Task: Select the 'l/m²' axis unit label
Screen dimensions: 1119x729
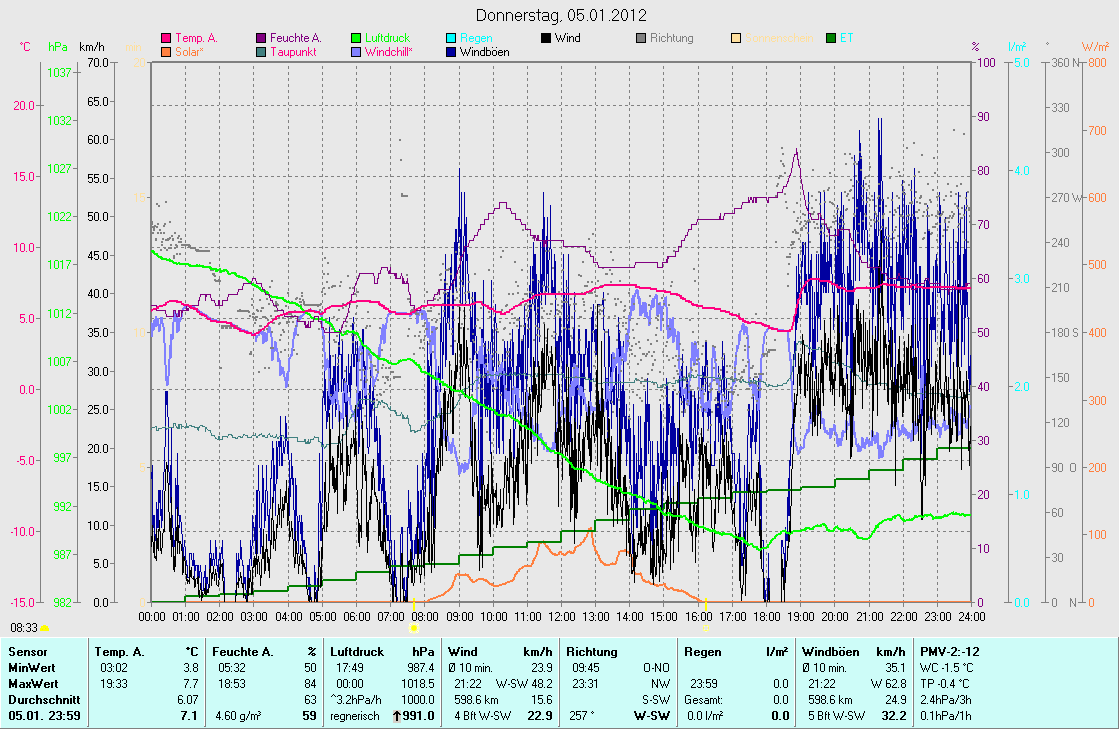Action: point(1017,47)
